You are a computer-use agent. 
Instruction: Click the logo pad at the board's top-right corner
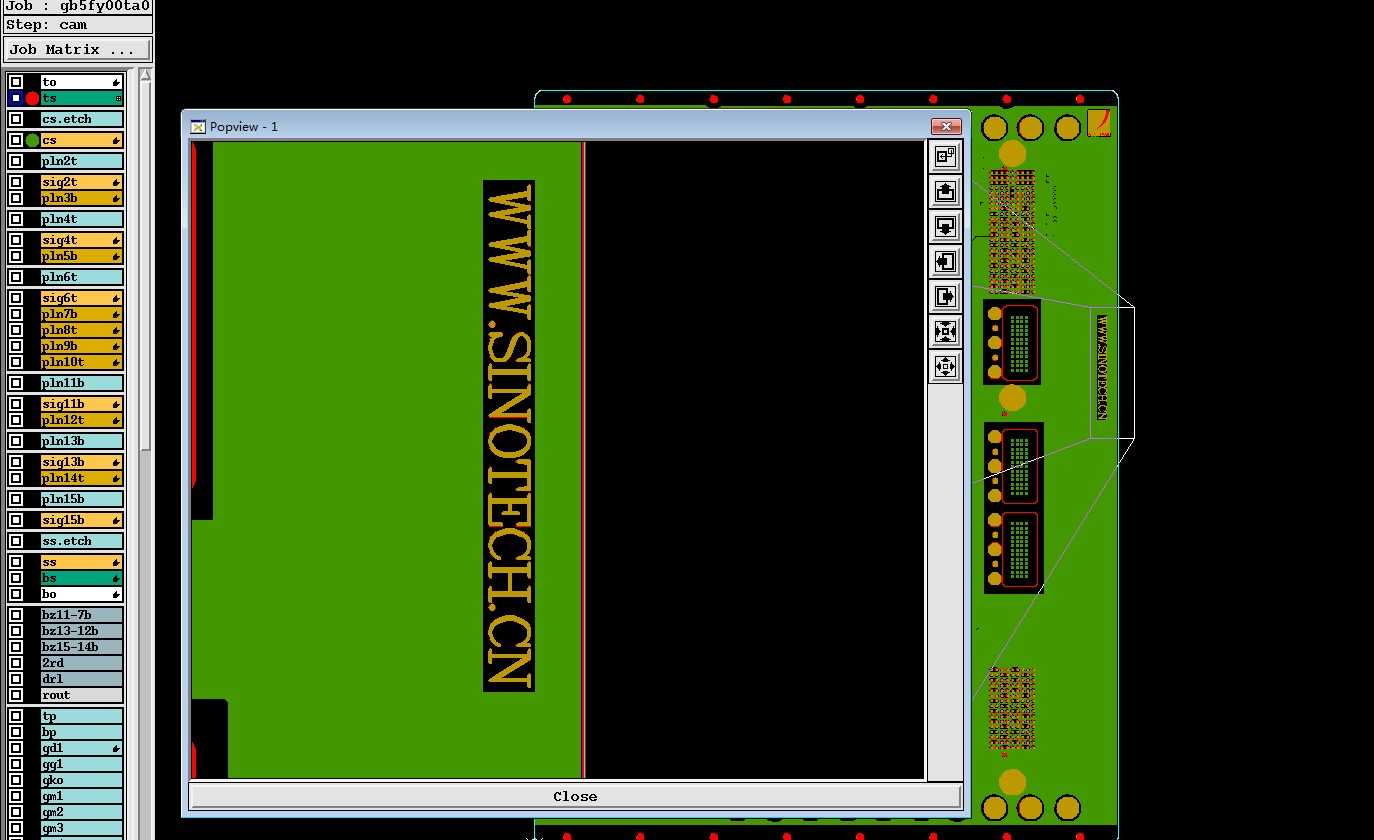(1099, 123)
